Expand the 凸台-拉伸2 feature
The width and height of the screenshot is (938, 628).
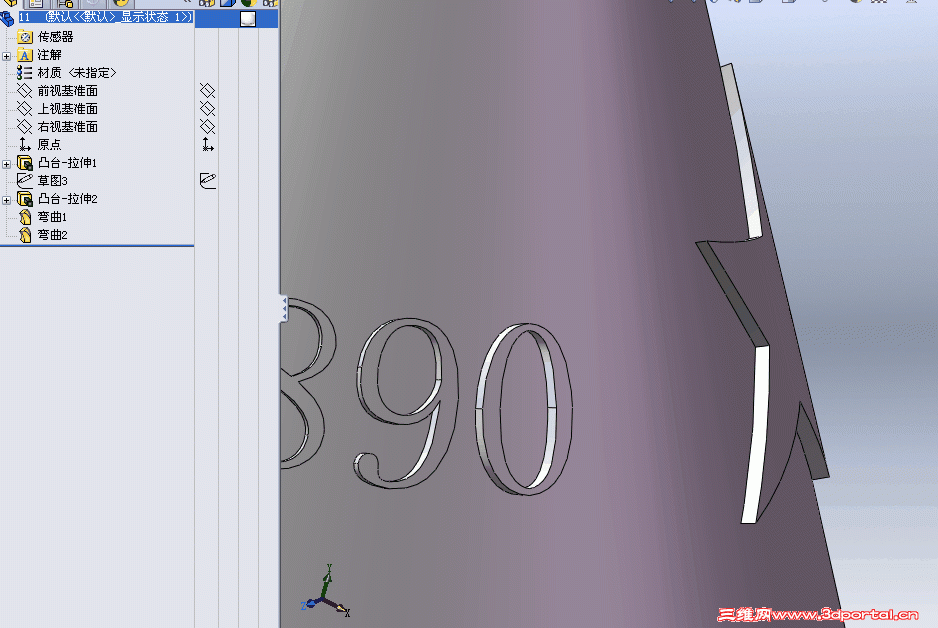coord(5,199)
